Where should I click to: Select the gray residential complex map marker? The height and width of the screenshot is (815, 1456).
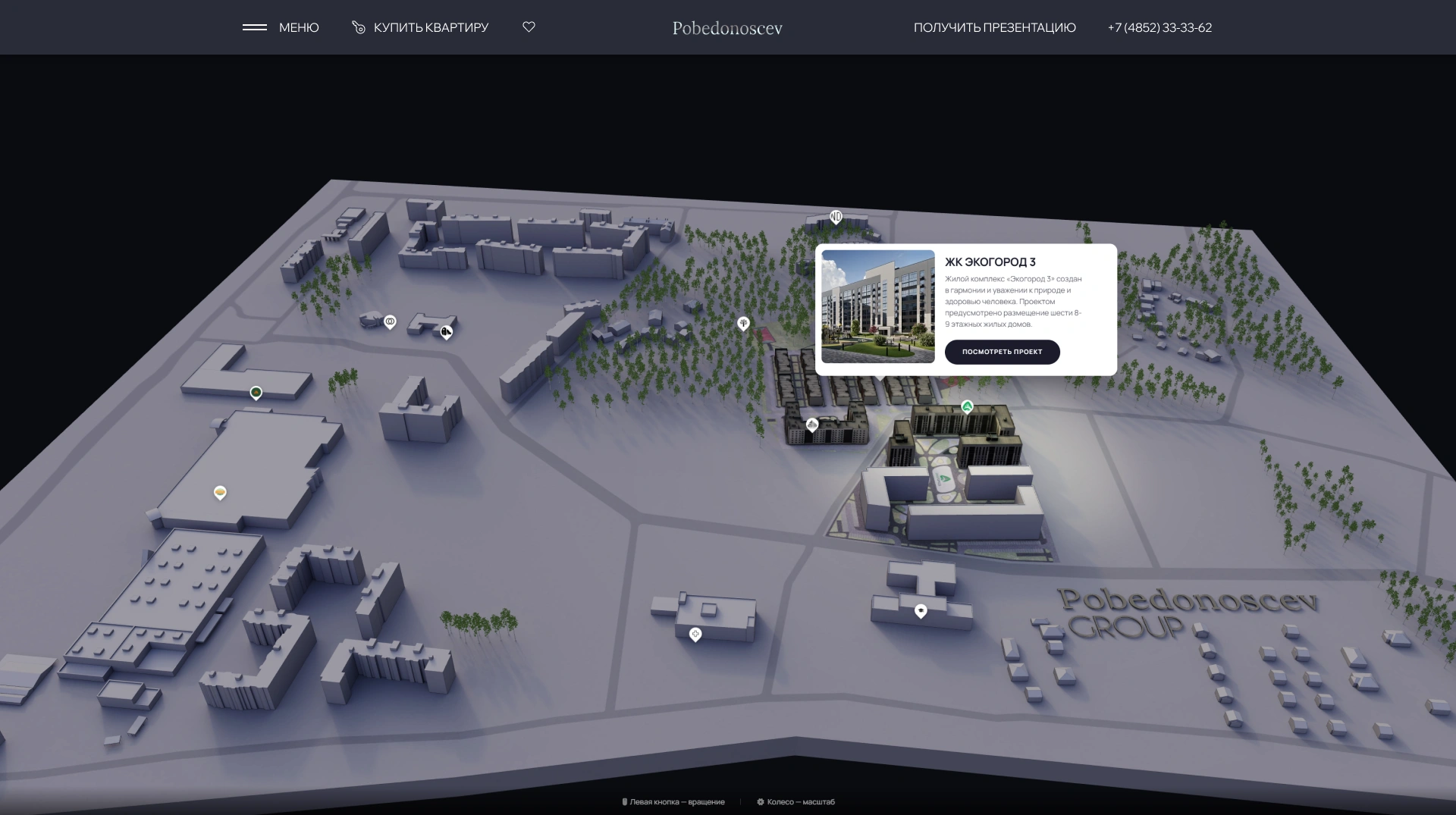[x=812, y=425]
